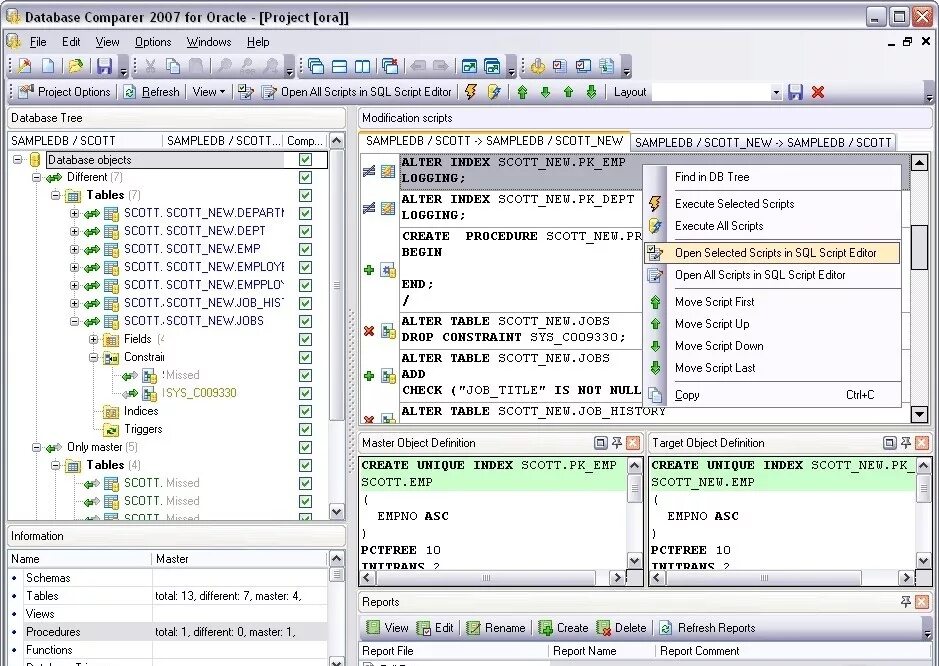
Task: Click the Move Script Last toolbar arrow
Action: [592, 92]
